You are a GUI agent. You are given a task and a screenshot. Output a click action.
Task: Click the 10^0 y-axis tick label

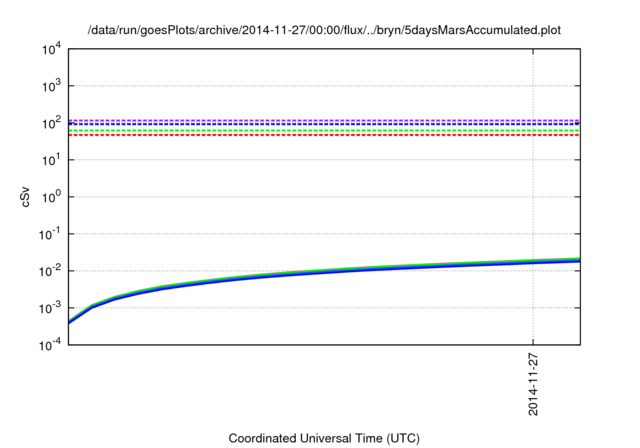tap(51, 197)
